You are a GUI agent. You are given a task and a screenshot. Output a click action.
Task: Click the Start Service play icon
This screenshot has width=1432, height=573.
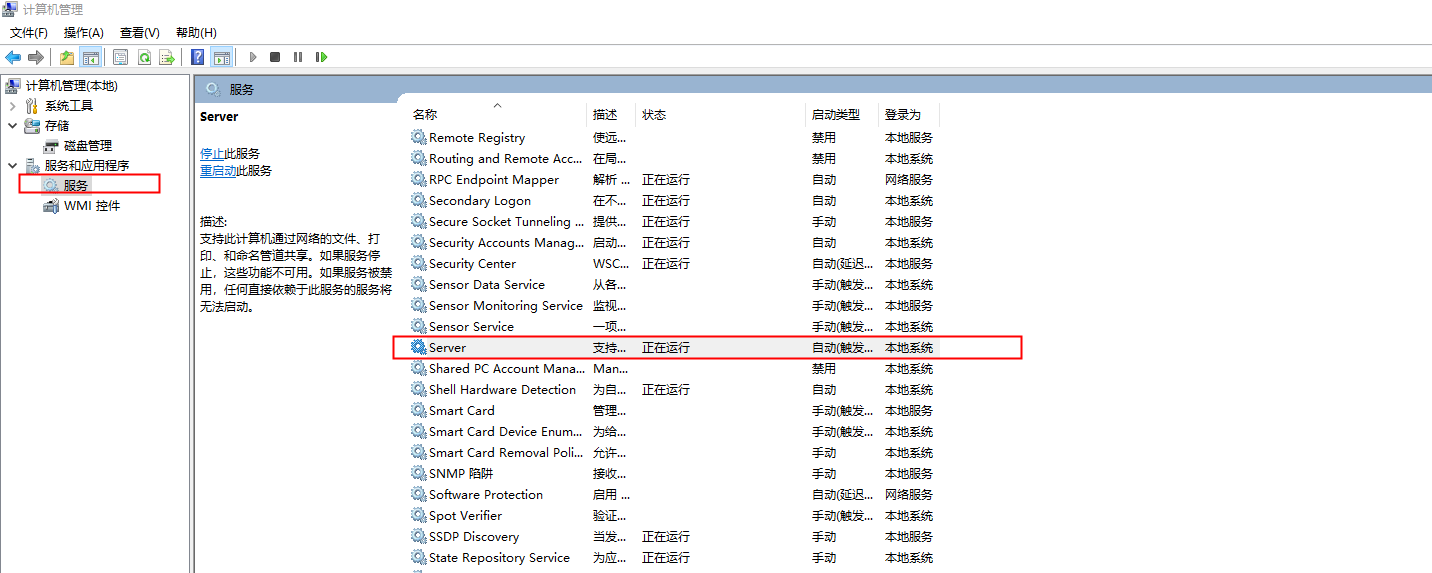point(253,57)
